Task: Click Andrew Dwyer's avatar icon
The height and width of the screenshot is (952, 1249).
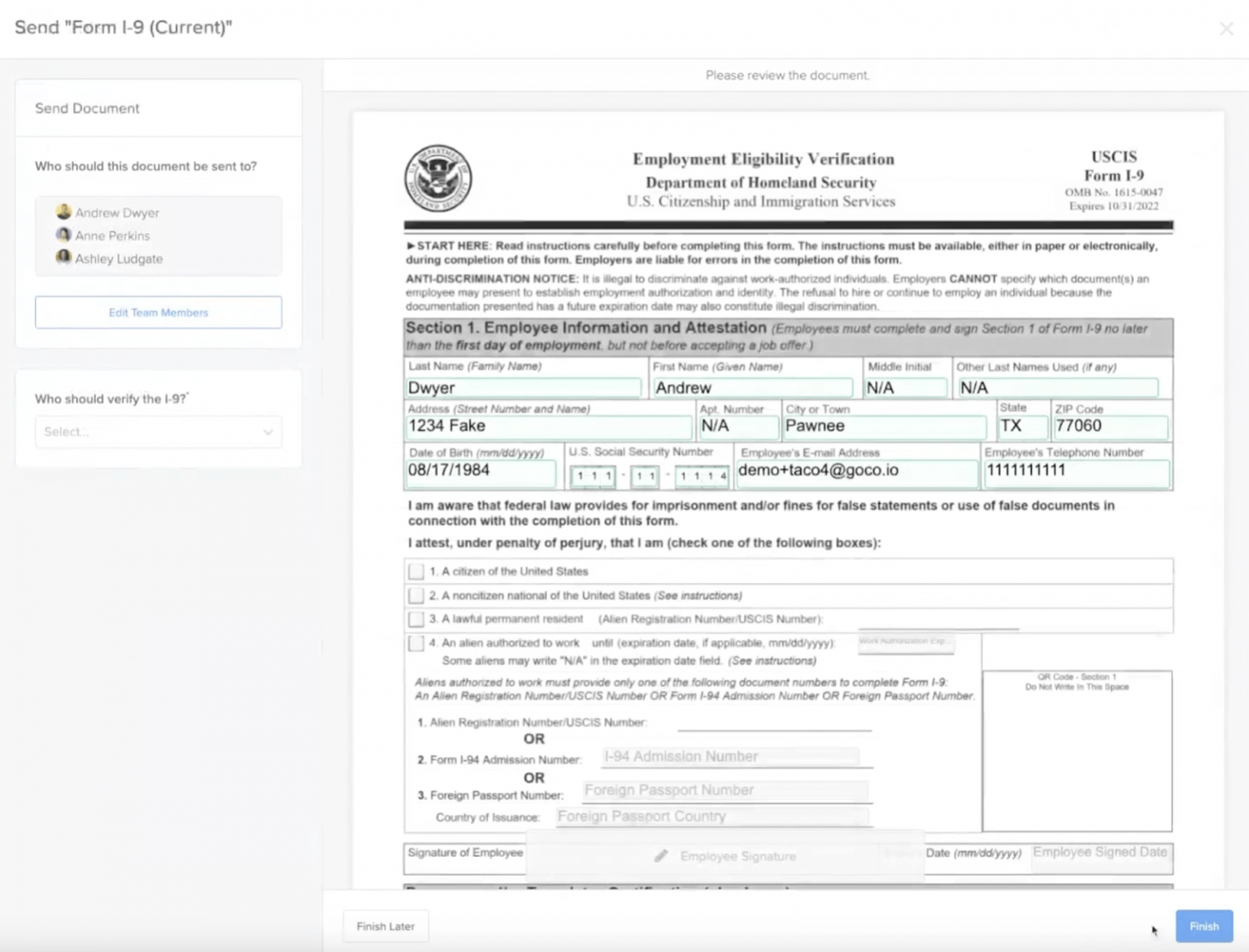Action: point(64,212)
